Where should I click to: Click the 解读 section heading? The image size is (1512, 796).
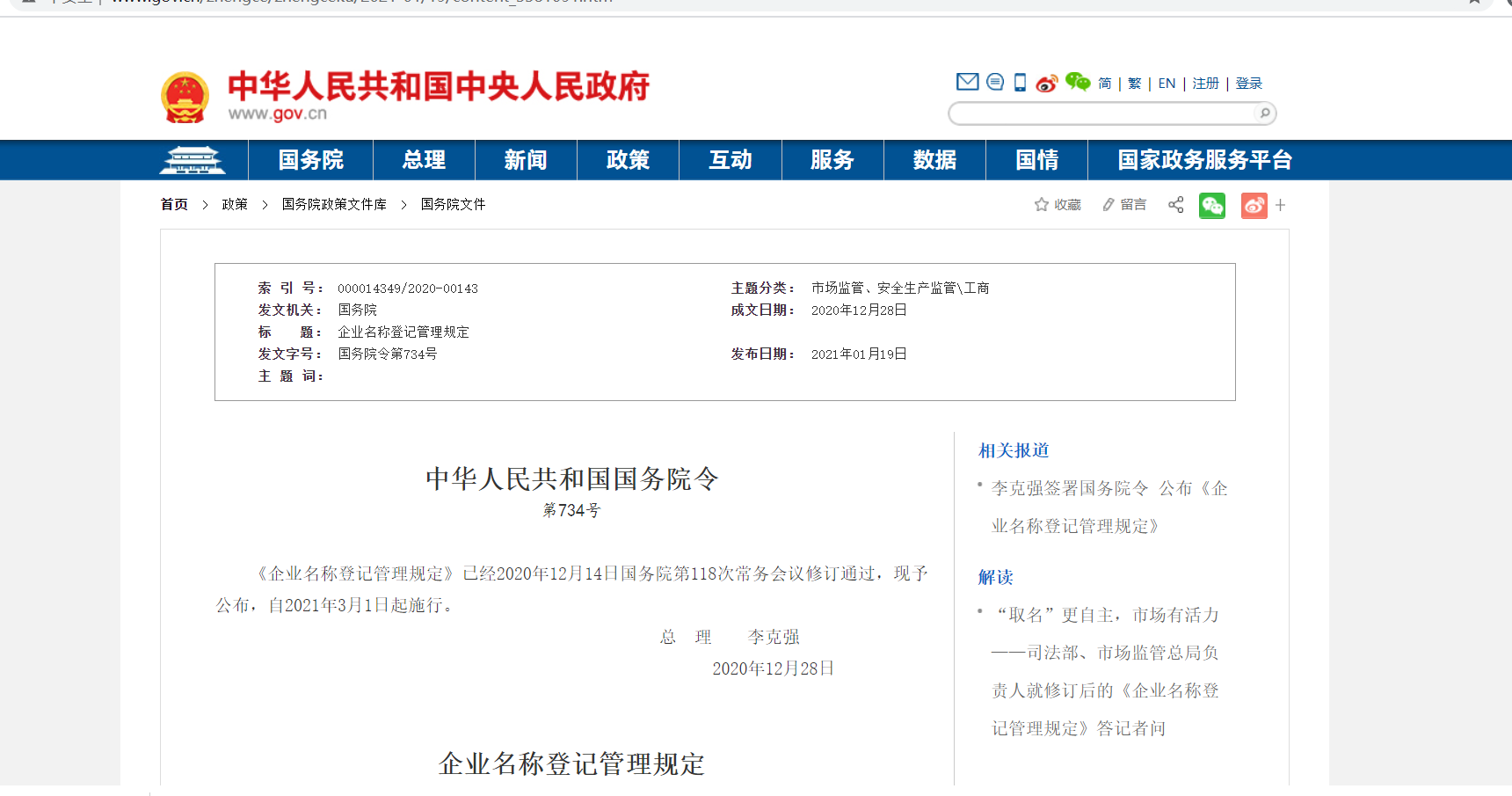click(x=996, y=577)
